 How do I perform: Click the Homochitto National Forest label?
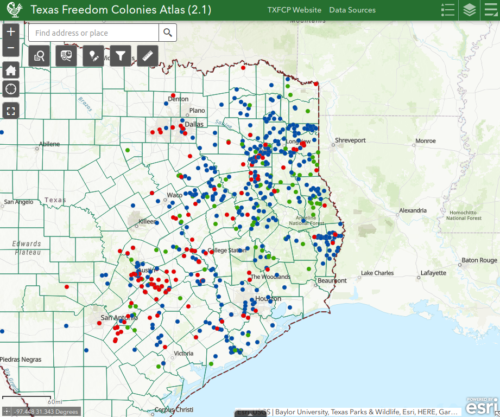[464, 215]
